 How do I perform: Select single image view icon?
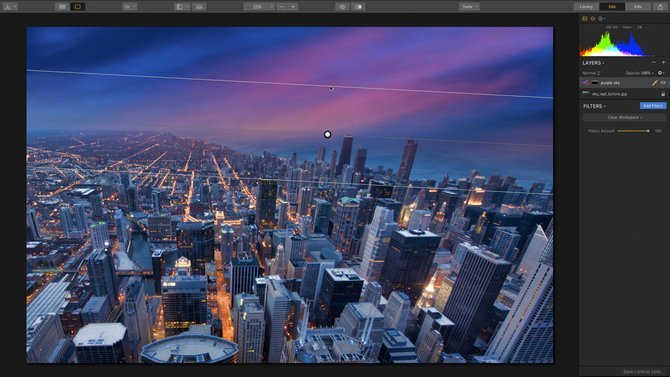click(78, 6)
